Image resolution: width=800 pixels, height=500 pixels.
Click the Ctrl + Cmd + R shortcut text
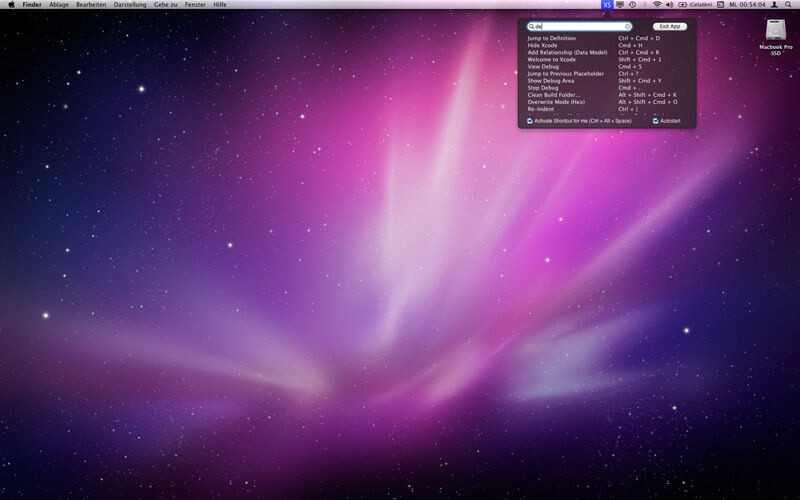click(x=639, y=53)
